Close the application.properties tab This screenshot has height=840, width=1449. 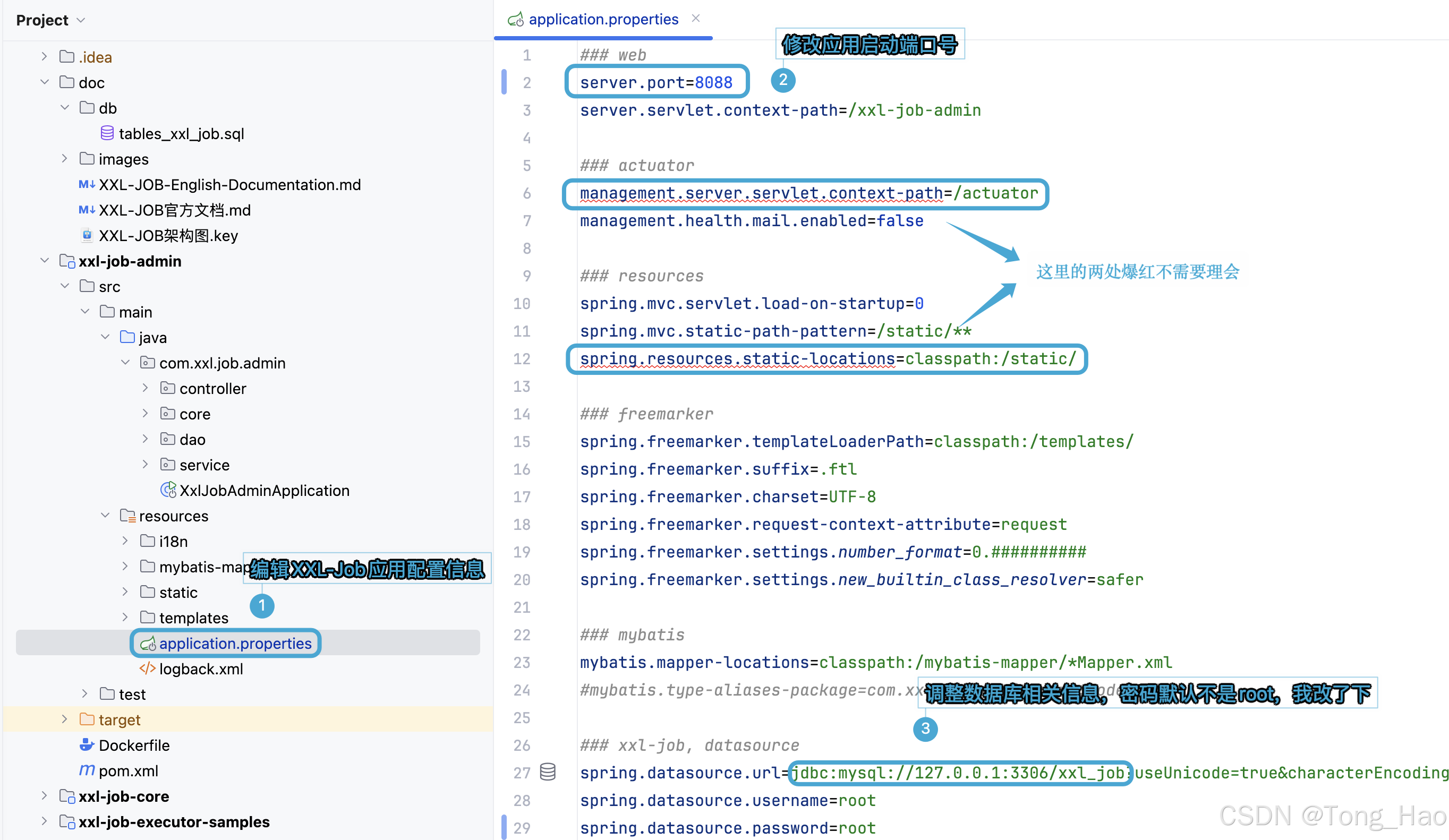[x=696, y=19]
